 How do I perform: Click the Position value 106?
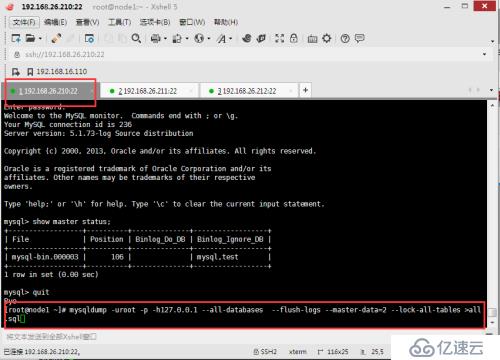(117, 257)
